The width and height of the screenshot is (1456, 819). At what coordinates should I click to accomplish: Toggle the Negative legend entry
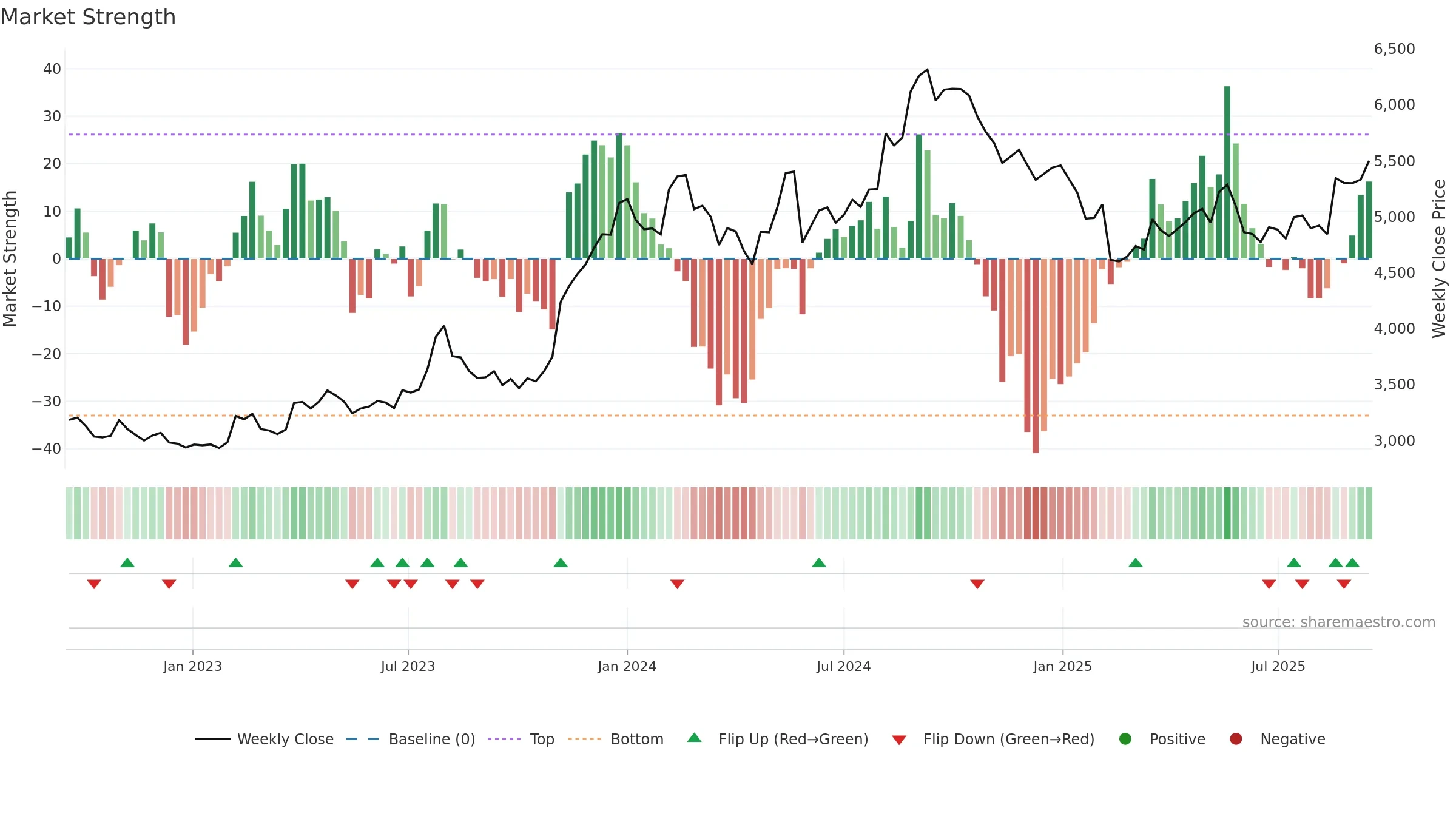1278,739
